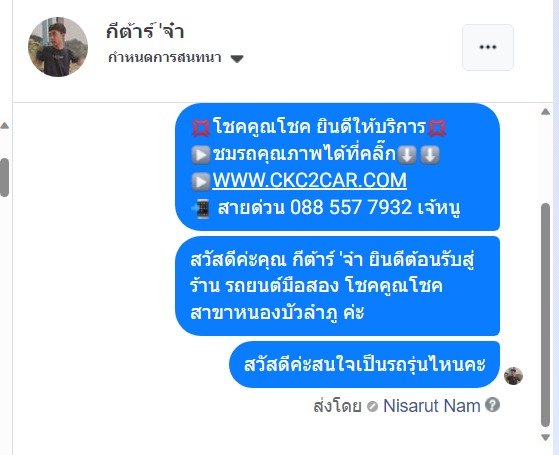
Task: Select the สวัสดีค่ะสนใจเป็นรถรุ่นไหนคะ message bubble
Action: (364, 364)
